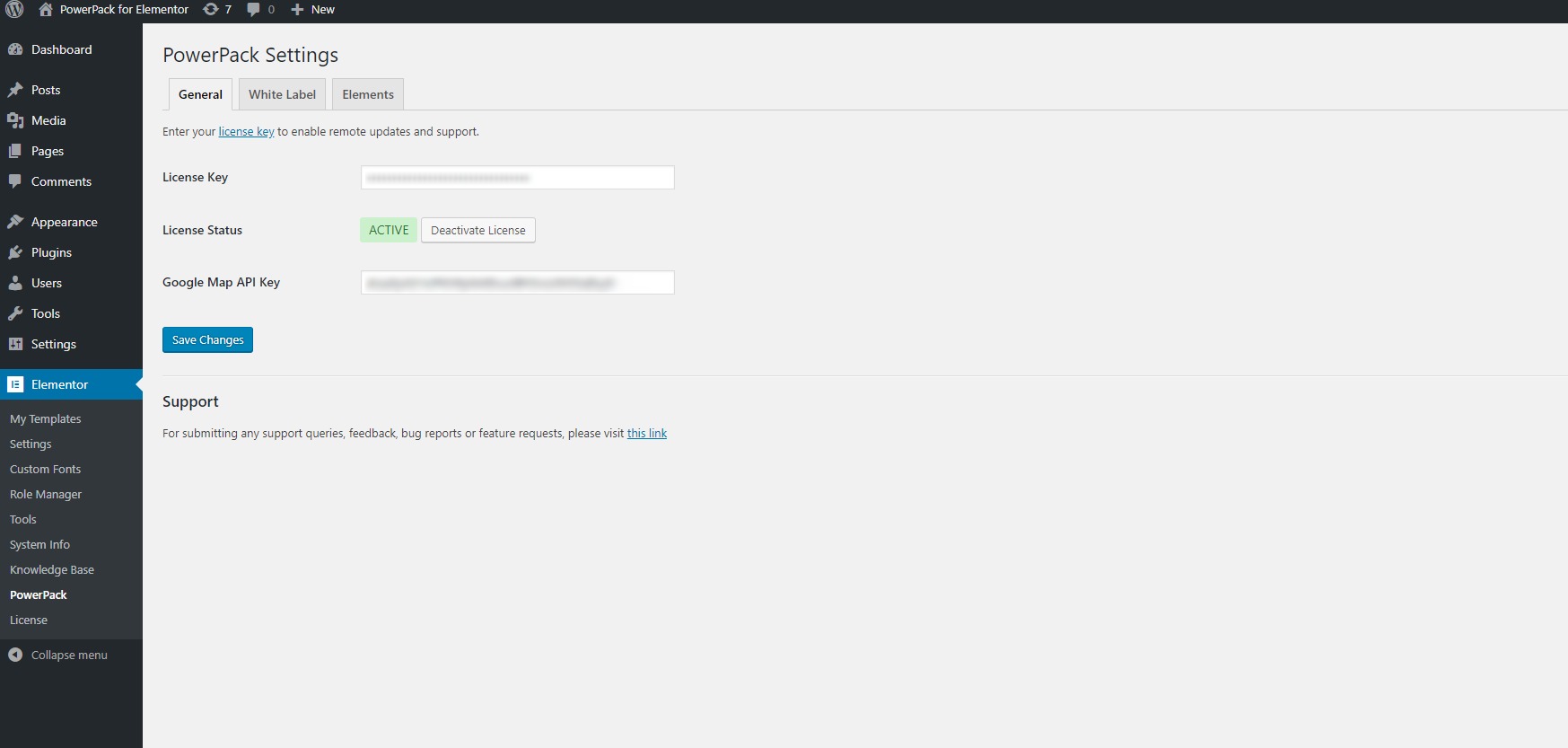
Task: Open My Templates submenu
Action: coord(45,418)
